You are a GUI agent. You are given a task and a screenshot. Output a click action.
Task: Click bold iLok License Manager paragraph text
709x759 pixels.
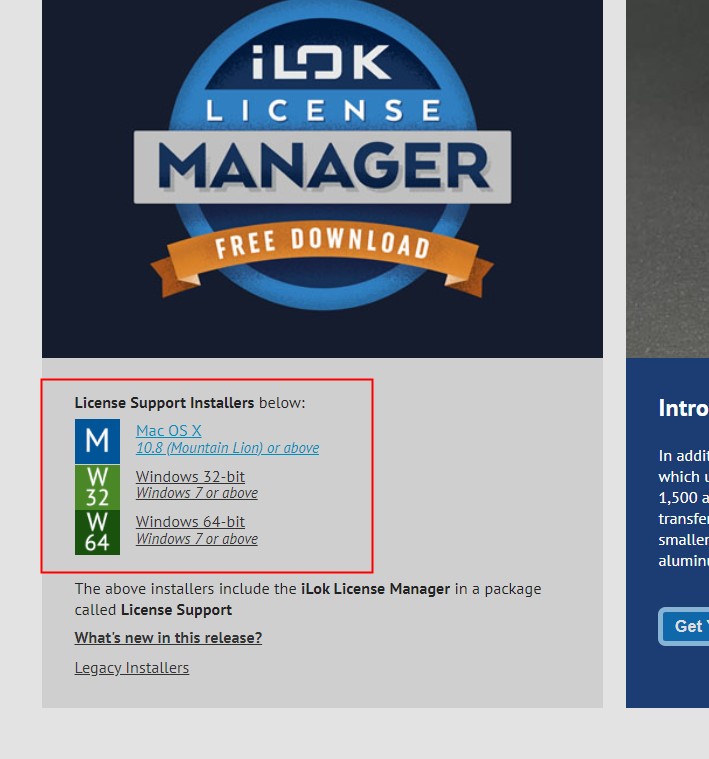376,589
